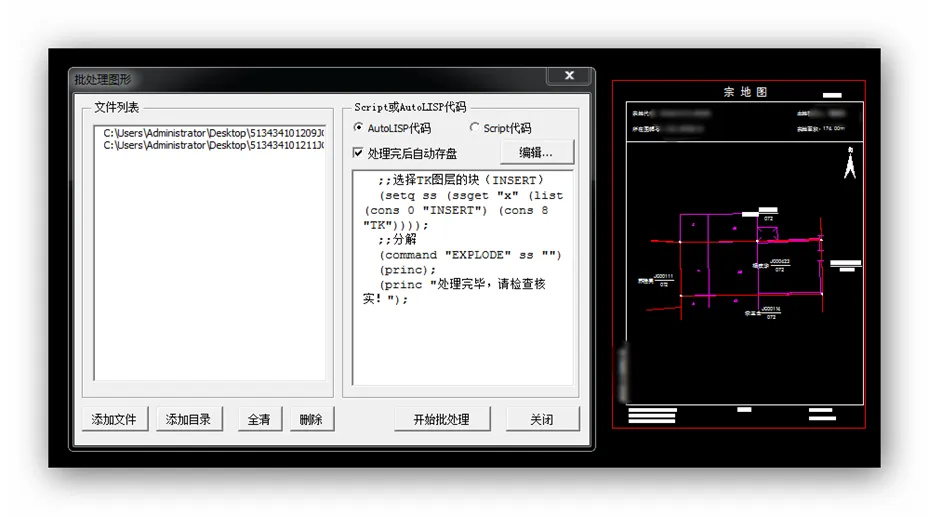Click the EXPLODE command line in code
This screenshot has height=516, width=929.
pos(470,255)
